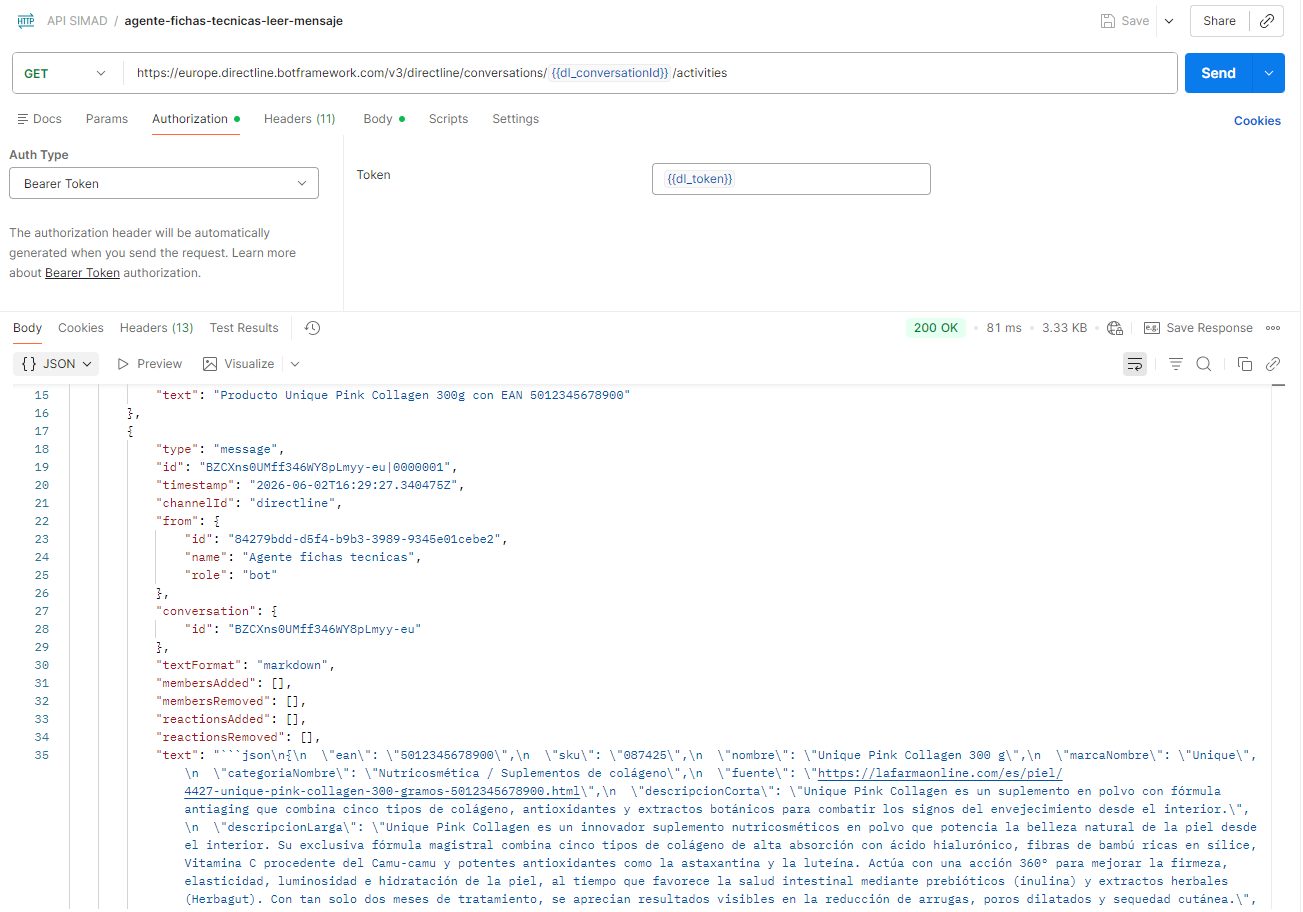Image resolution: width=1303 pixels, height=912 pixels.
Task: Click the "directline" channelId value
Action: pyautogui.click(x=295, y=503)
